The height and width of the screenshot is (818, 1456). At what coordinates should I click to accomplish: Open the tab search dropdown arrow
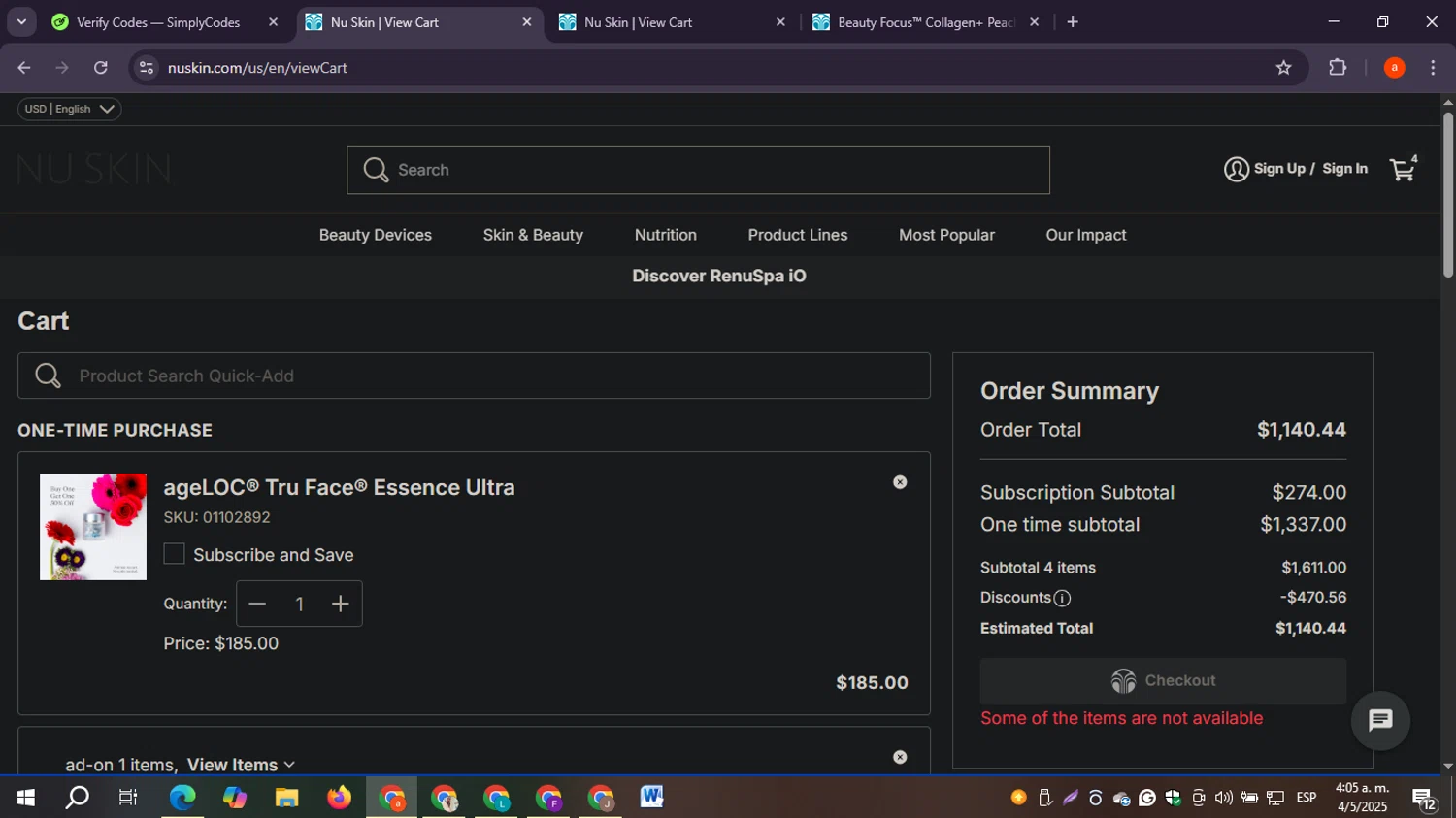[21, 21]
